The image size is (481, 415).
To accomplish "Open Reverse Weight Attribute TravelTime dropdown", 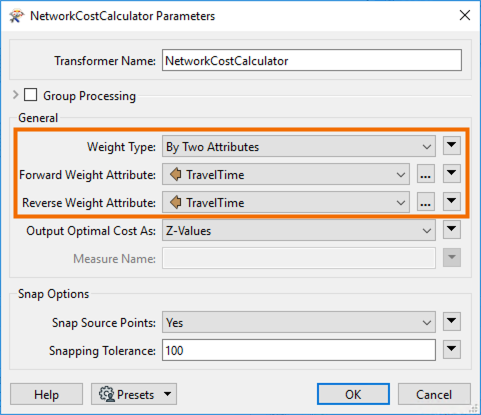I will (286, 202).
